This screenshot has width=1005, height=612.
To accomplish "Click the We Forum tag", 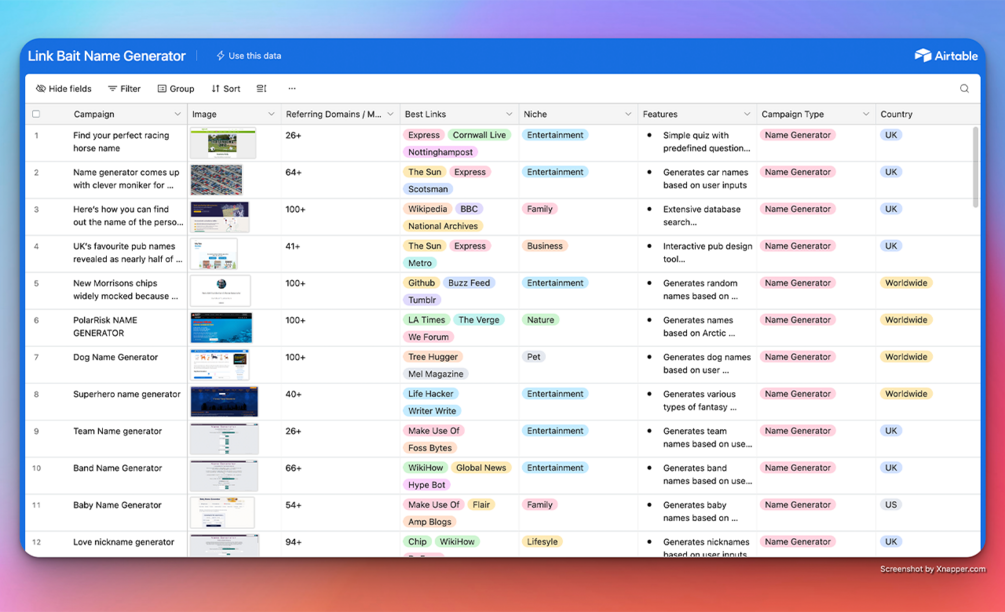I will click(x=428, y=337).
